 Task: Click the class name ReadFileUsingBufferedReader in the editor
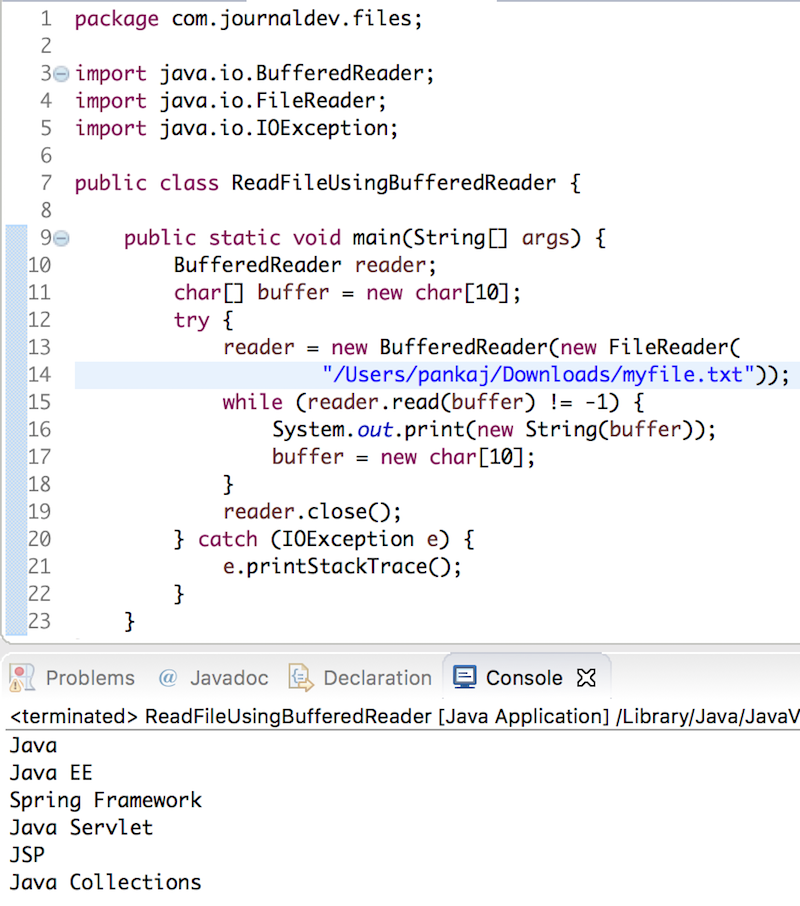tap(393, 183)
